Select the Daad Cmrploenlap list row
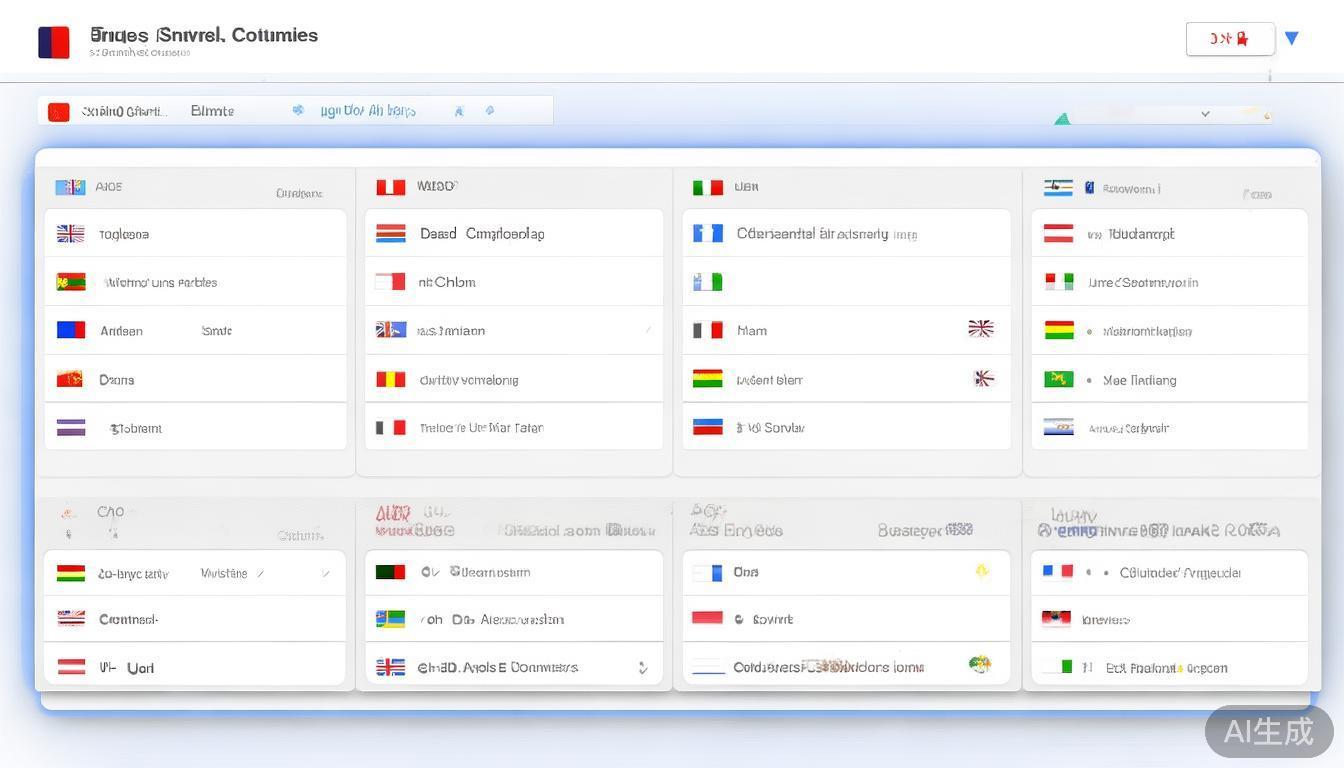 click(513, 234)
